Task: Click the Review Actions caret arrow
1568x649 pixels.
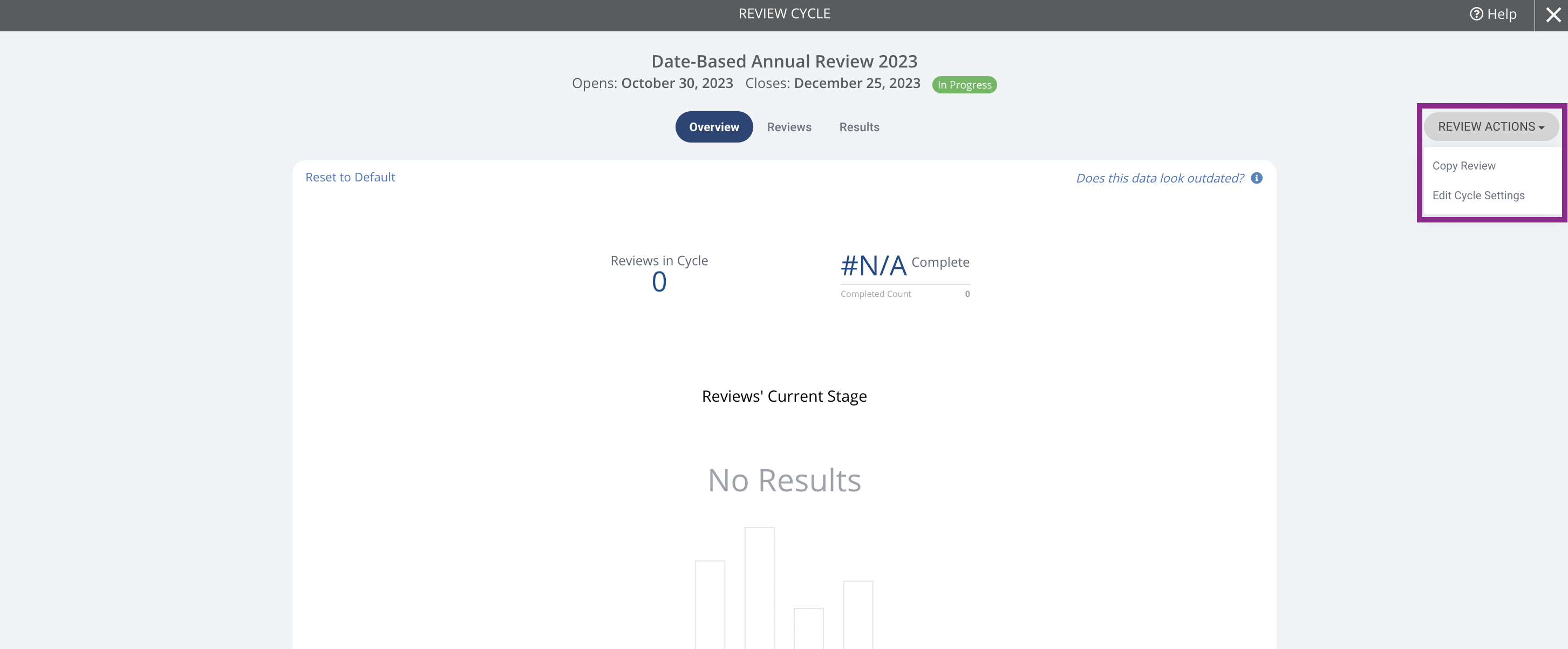Action: pyautogui.click(x=1541, y=128)
